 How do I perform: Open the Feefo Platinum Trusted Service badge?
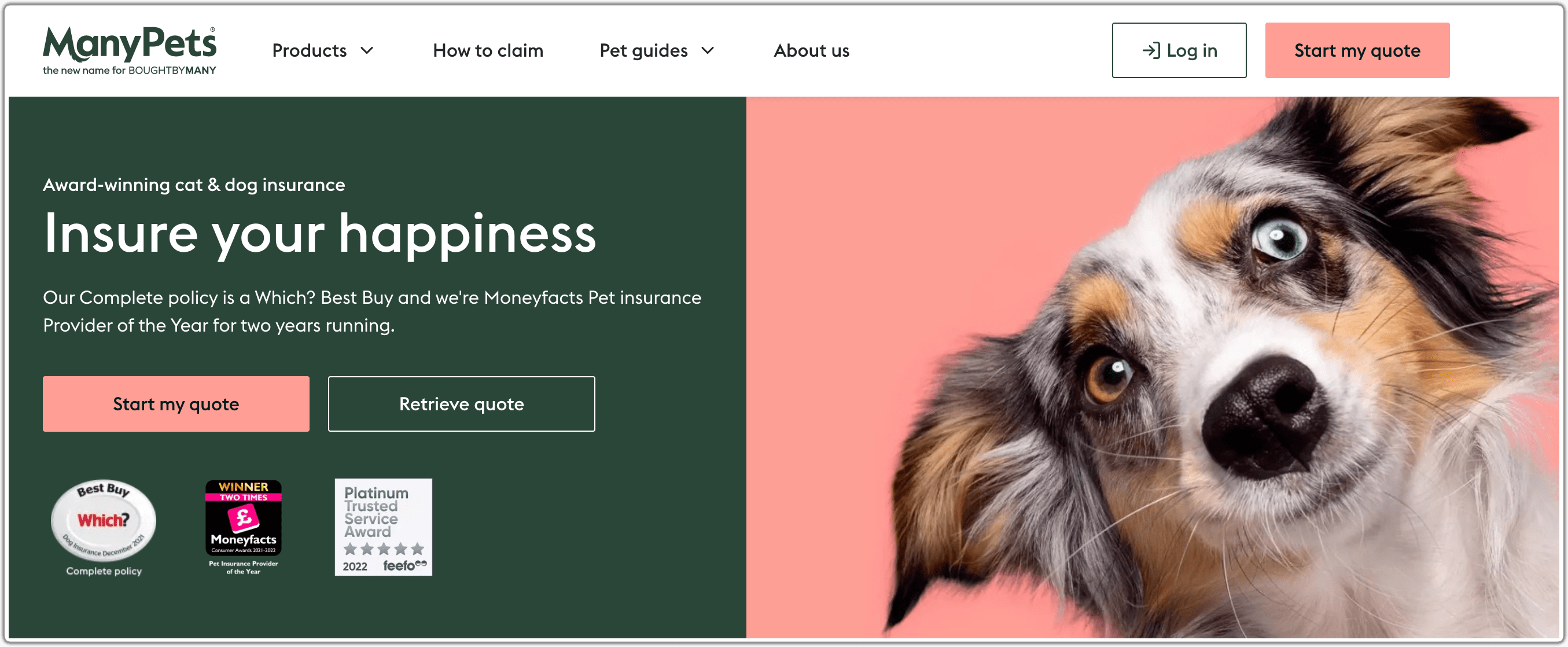[x=384, y=527]
